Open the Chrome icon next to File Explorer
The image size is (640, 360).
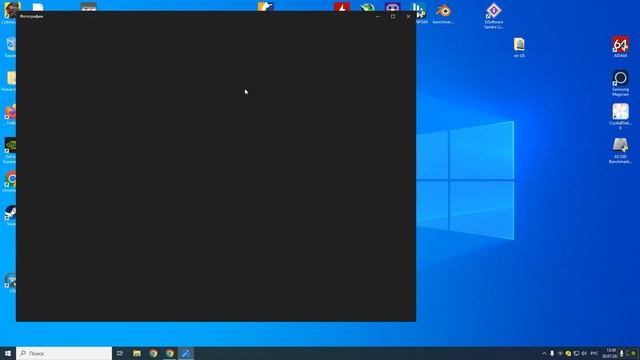[153, 353]
